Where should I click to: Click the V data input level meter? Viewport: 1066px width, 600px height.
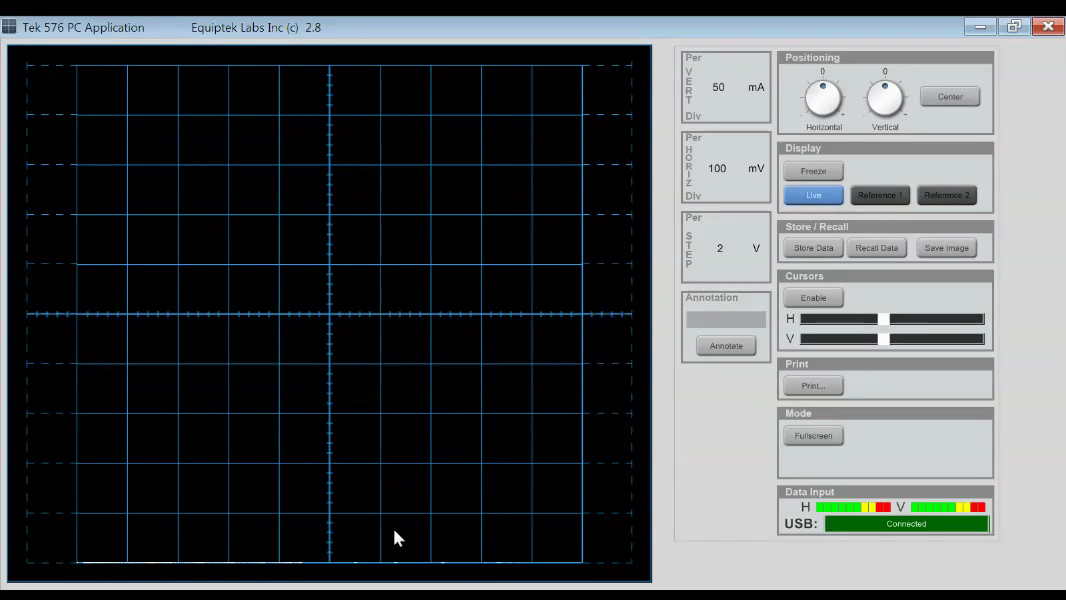(x=948, y=507)
